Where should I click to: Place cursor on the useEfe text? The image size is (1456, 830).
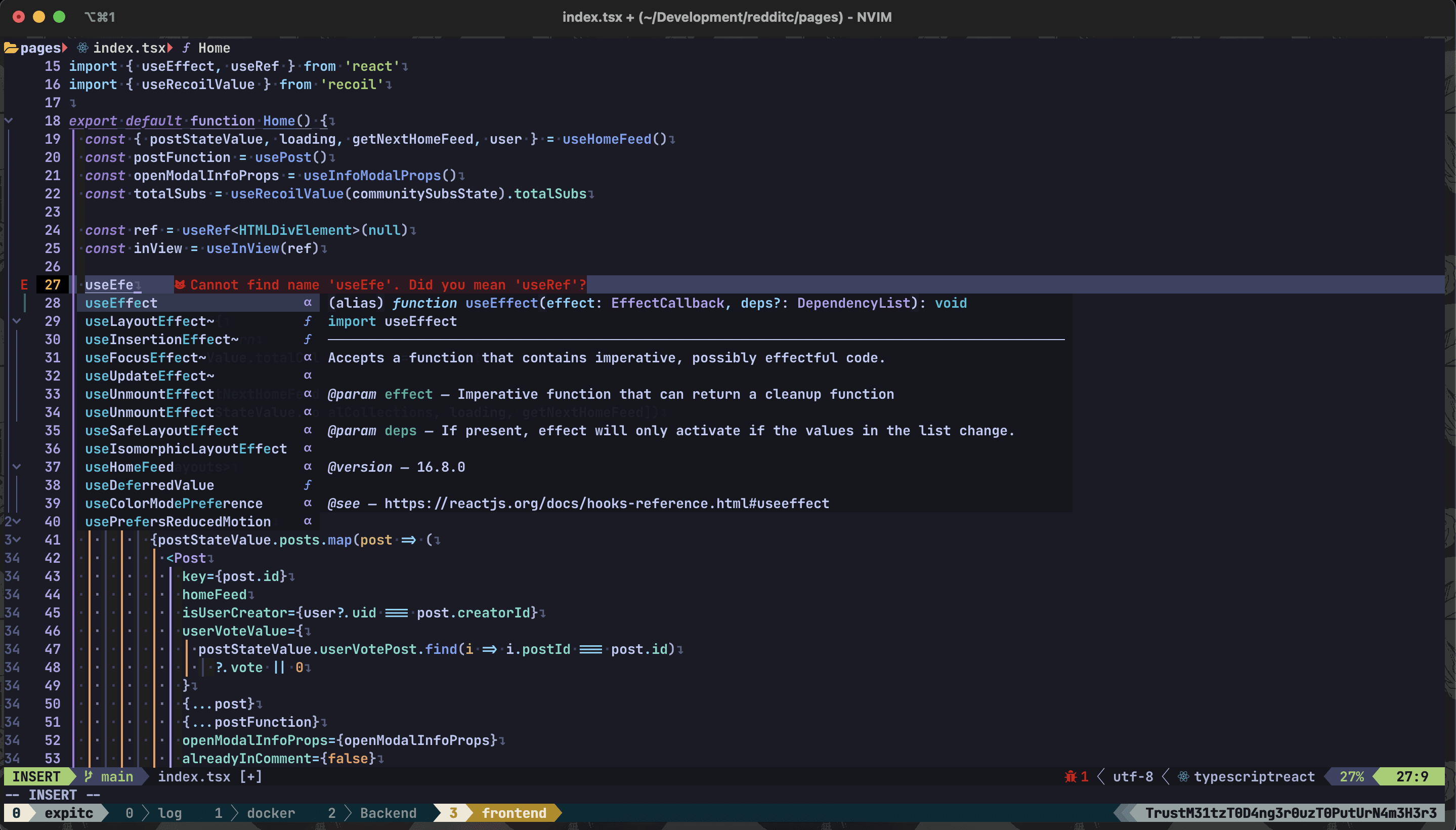(x=109, y=284)
